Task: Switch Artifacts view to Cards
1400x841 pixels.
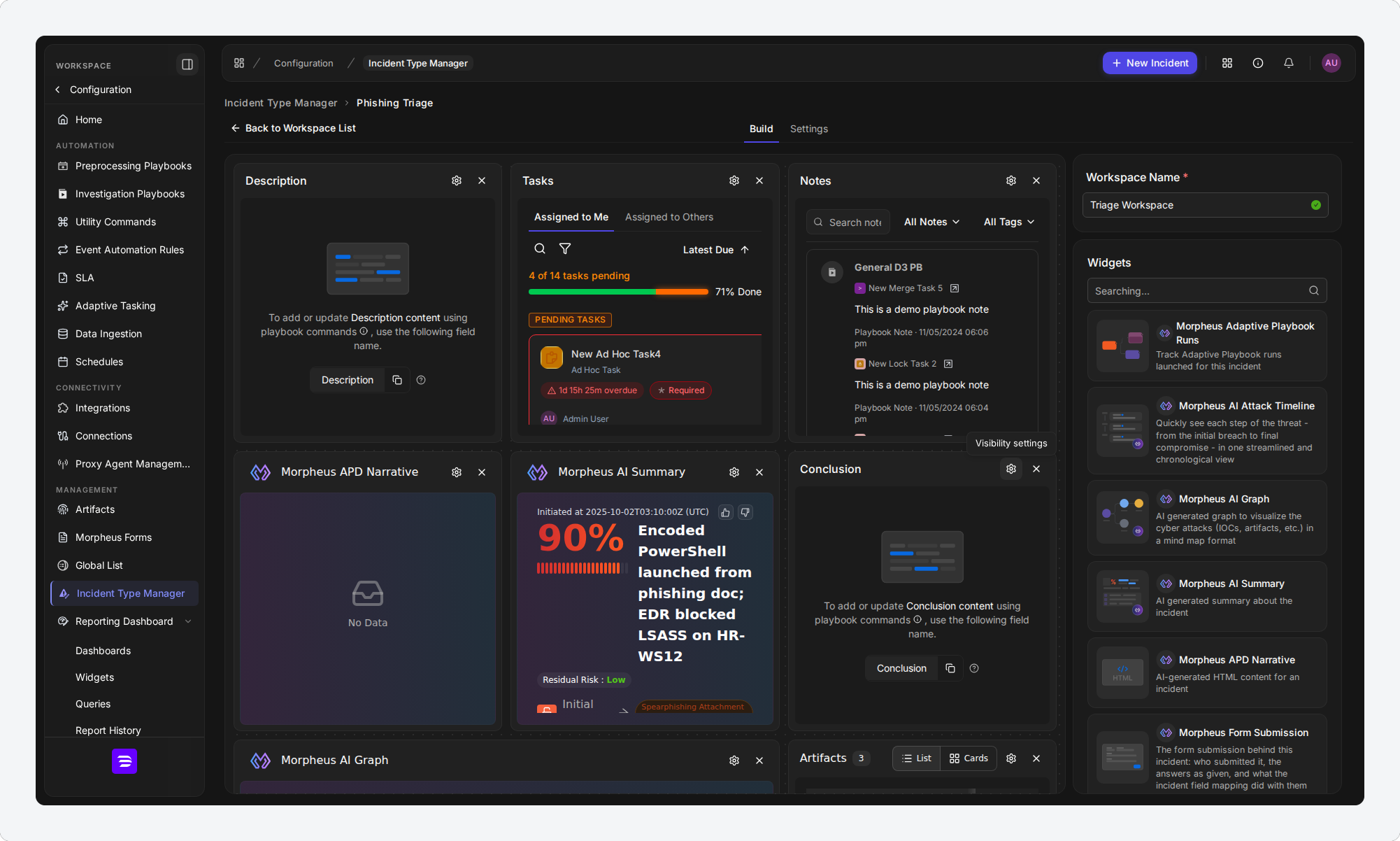Action: coord(969,758)
